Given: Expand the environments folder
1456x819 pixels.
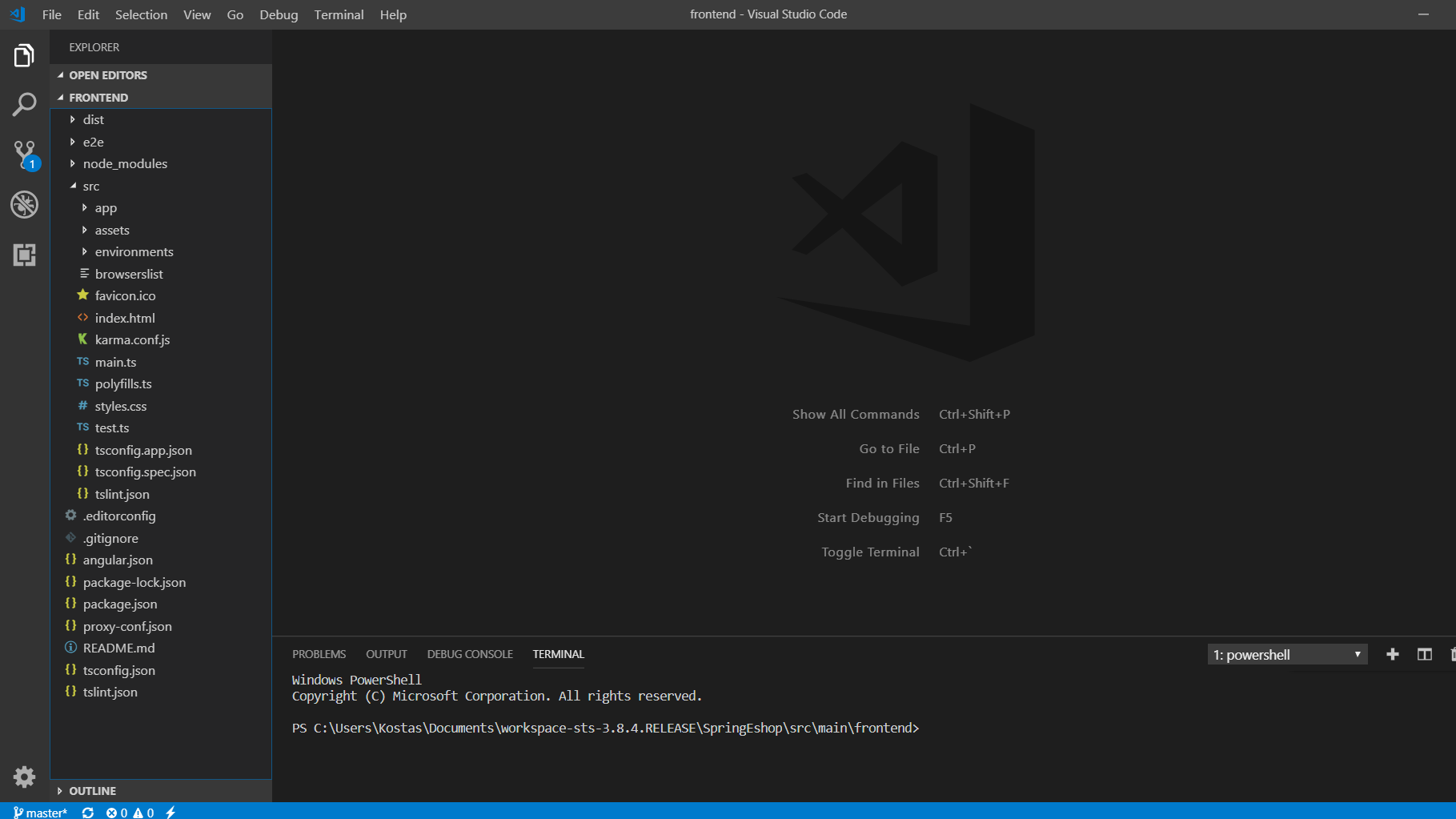Looking at the screenshot, I should [160, 251].
